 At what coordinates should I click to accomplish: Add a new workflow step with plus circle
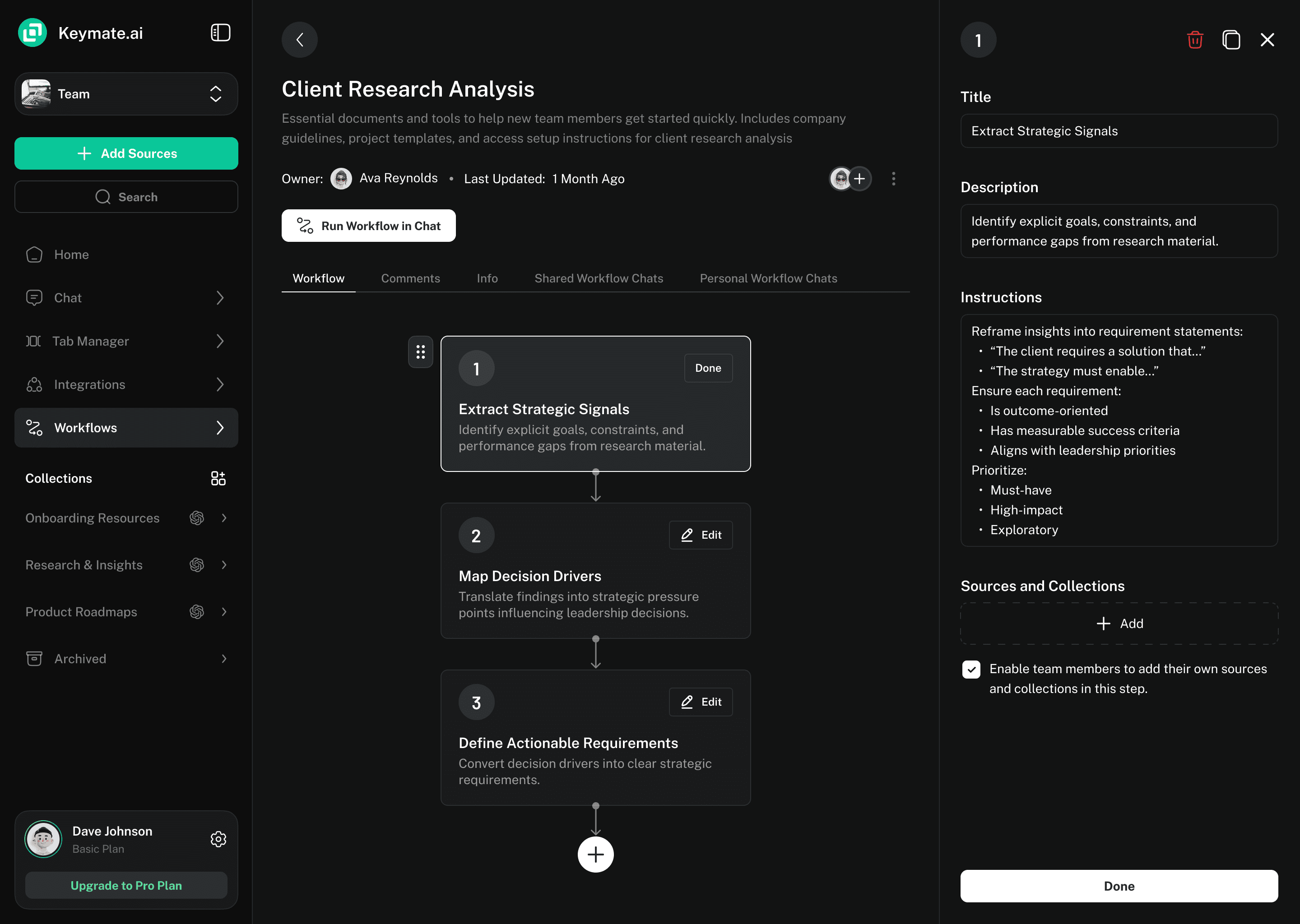[x=595, y=855]
